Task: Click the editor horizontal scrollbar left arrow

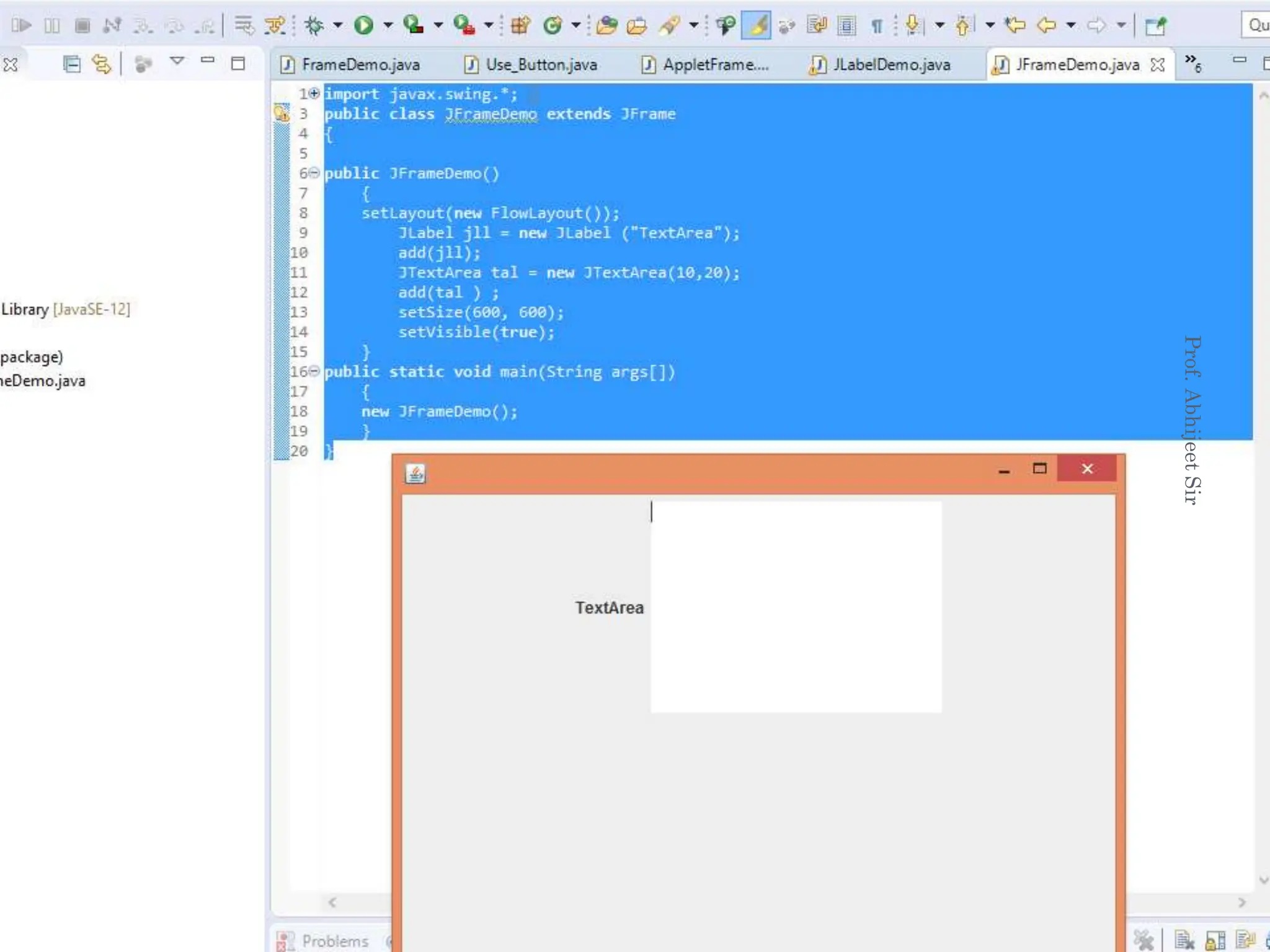Action: (x=333, y=902)
